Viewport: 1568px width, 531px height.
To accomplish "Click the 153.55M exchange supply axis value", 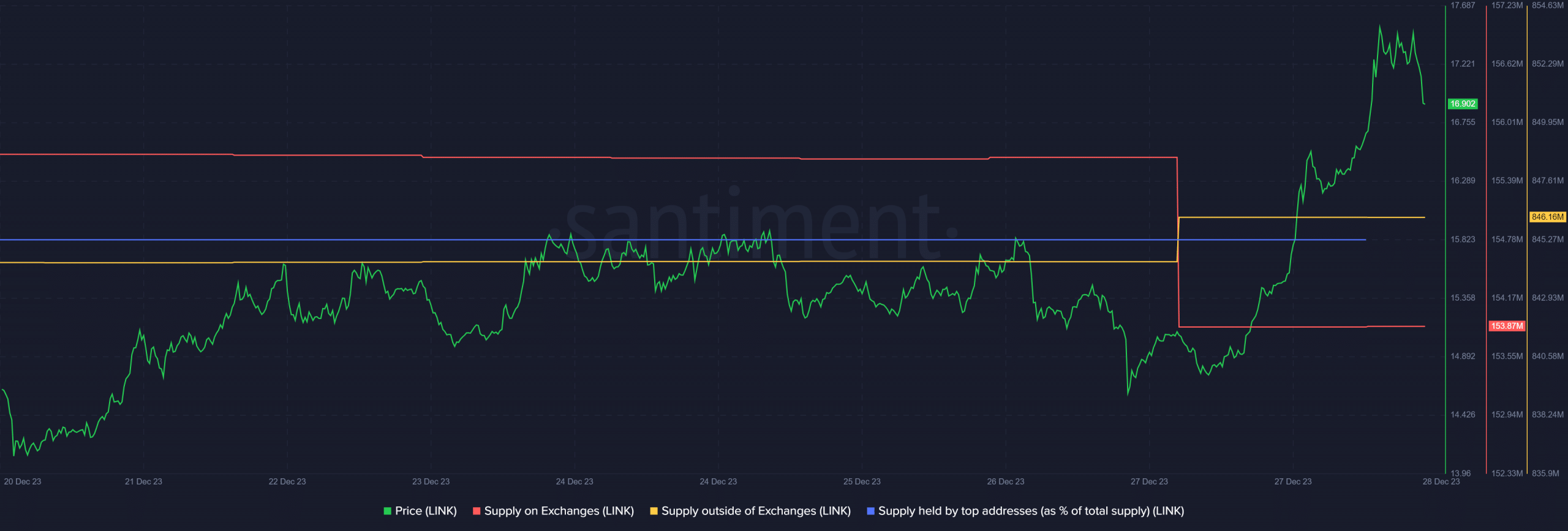I will (1507, 356).
